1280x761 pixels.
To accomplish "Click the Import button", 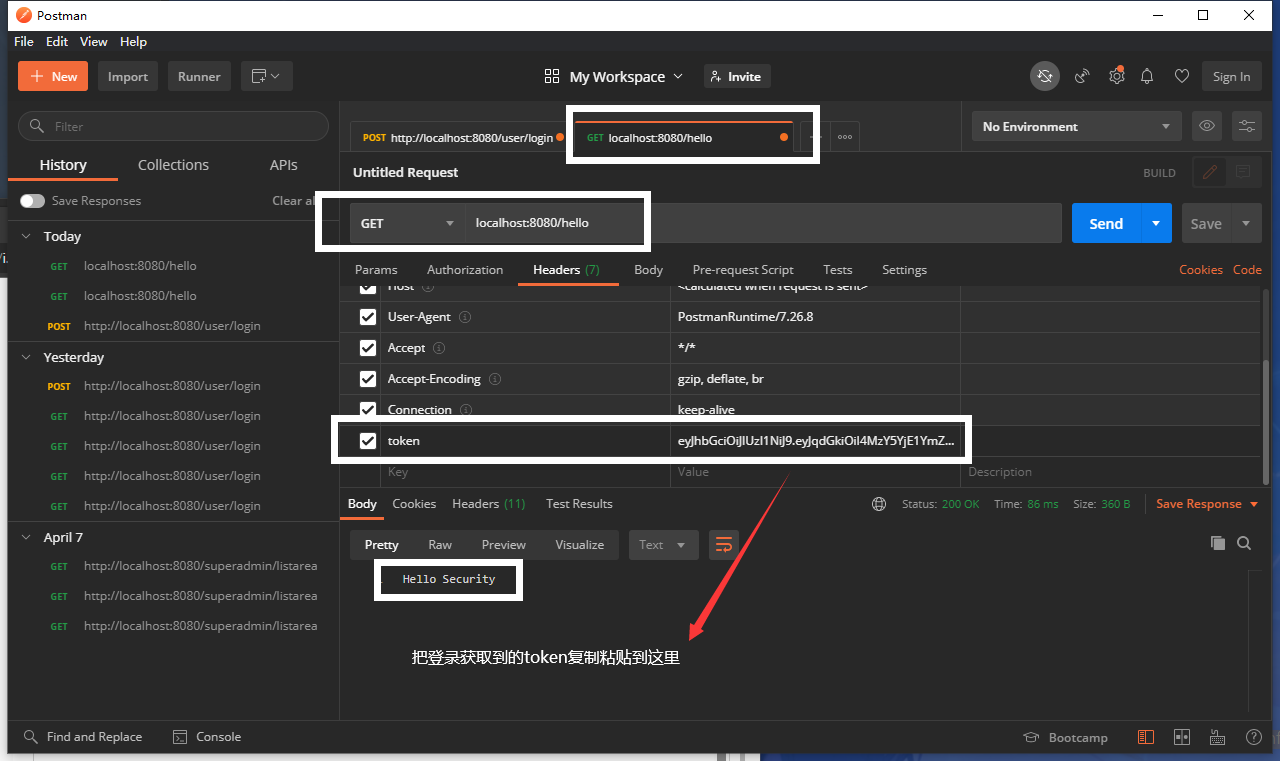I will 128,76.
